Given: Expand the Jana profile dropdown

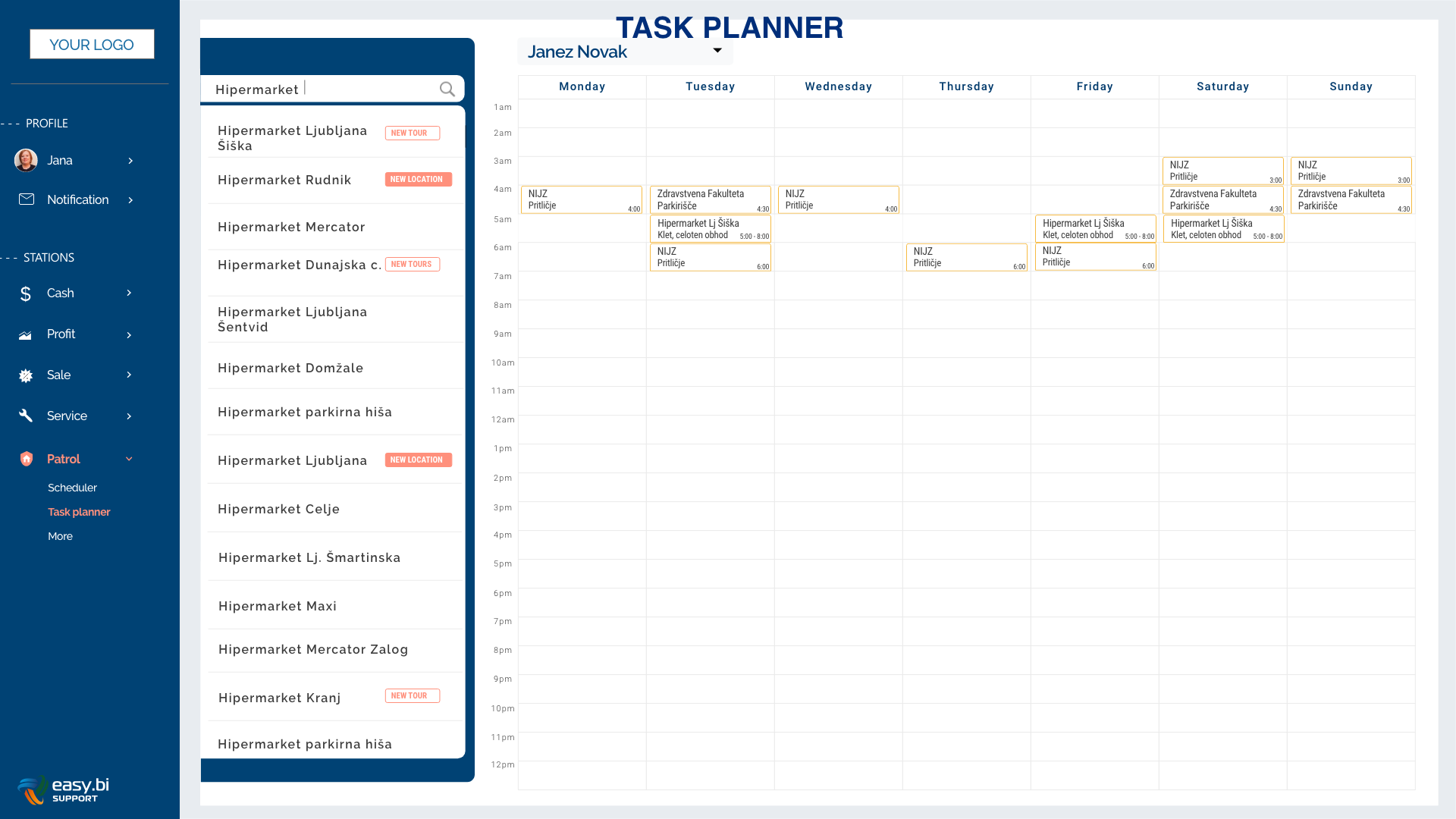Looking at the screenshot, I should [131, 160].
